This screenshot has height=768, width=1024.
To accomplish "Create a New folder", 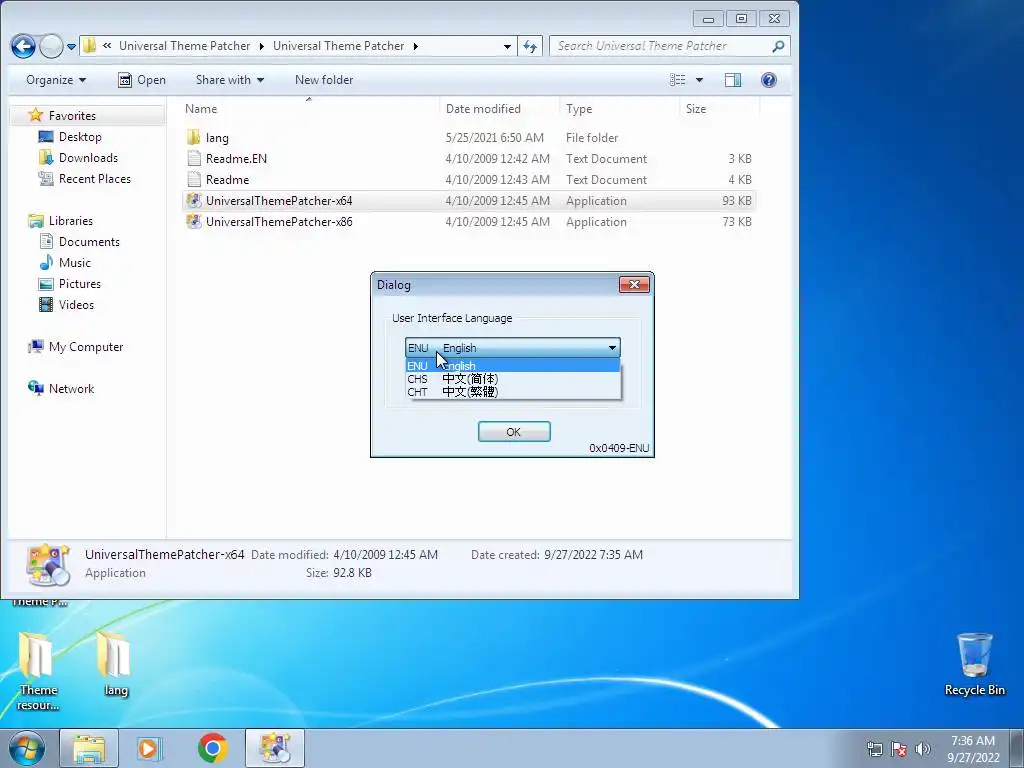I will click(324, 80).
